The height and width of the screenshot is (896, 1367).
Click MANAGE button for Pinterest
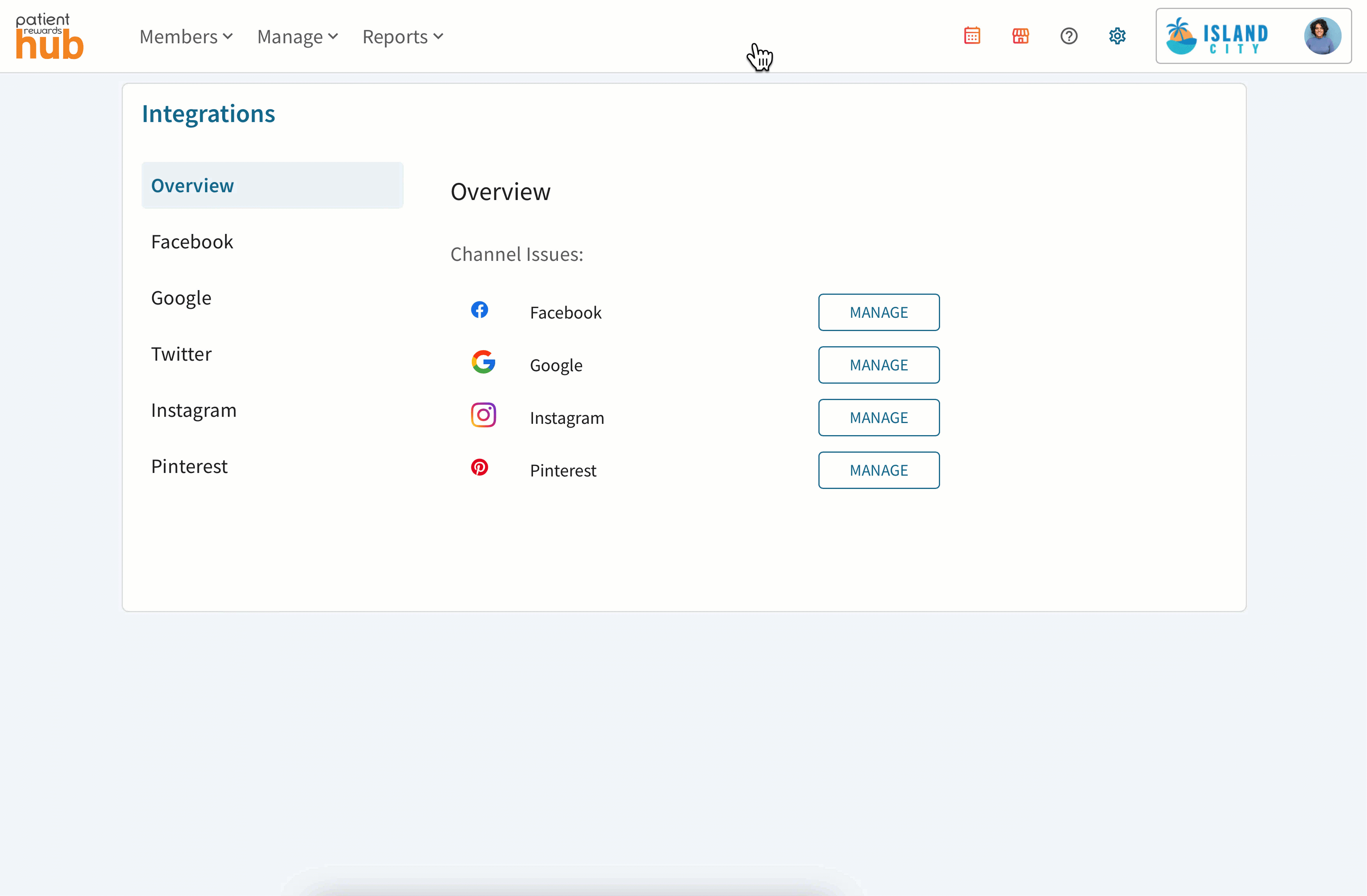coord(879,470)
